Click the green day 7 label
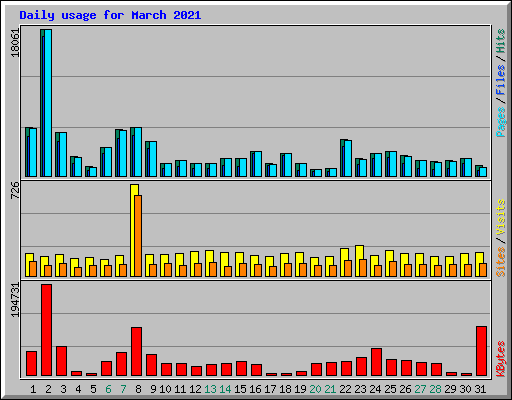The width and height of the screenshot is (512, 400). (123, 389)
